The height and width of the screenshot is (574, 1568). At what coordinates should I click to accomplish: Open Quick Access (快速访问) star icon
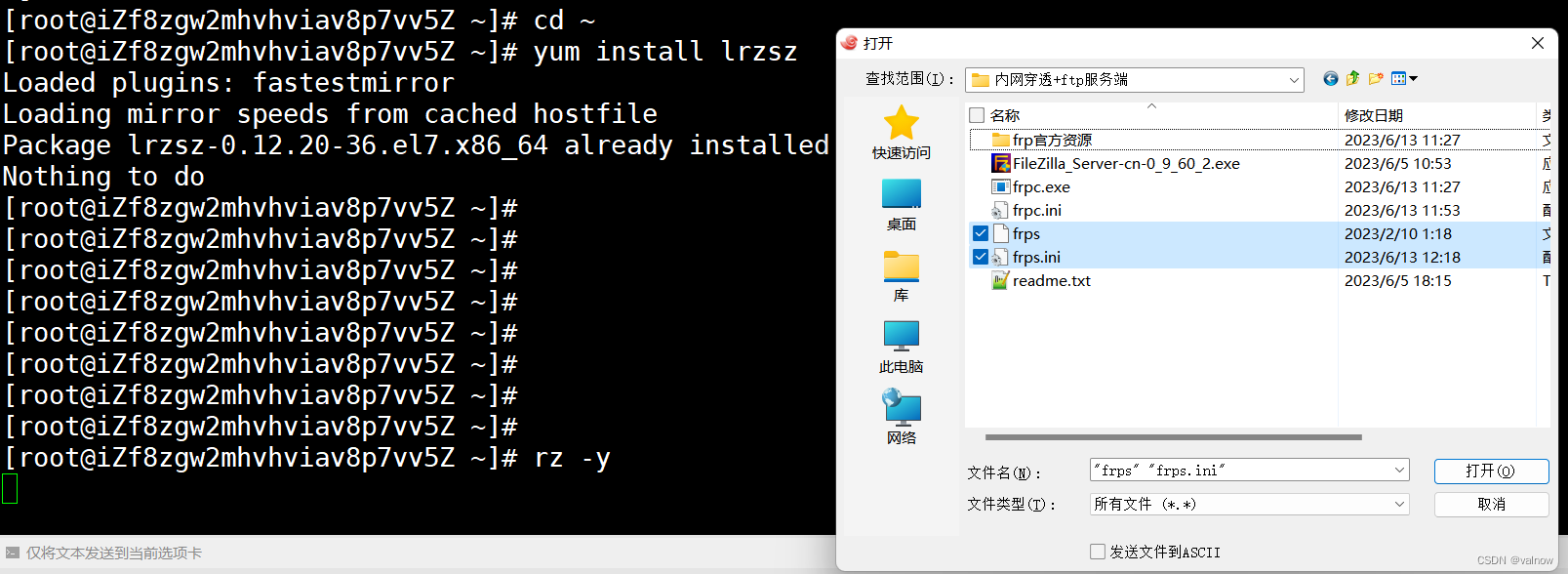(901, 123)
